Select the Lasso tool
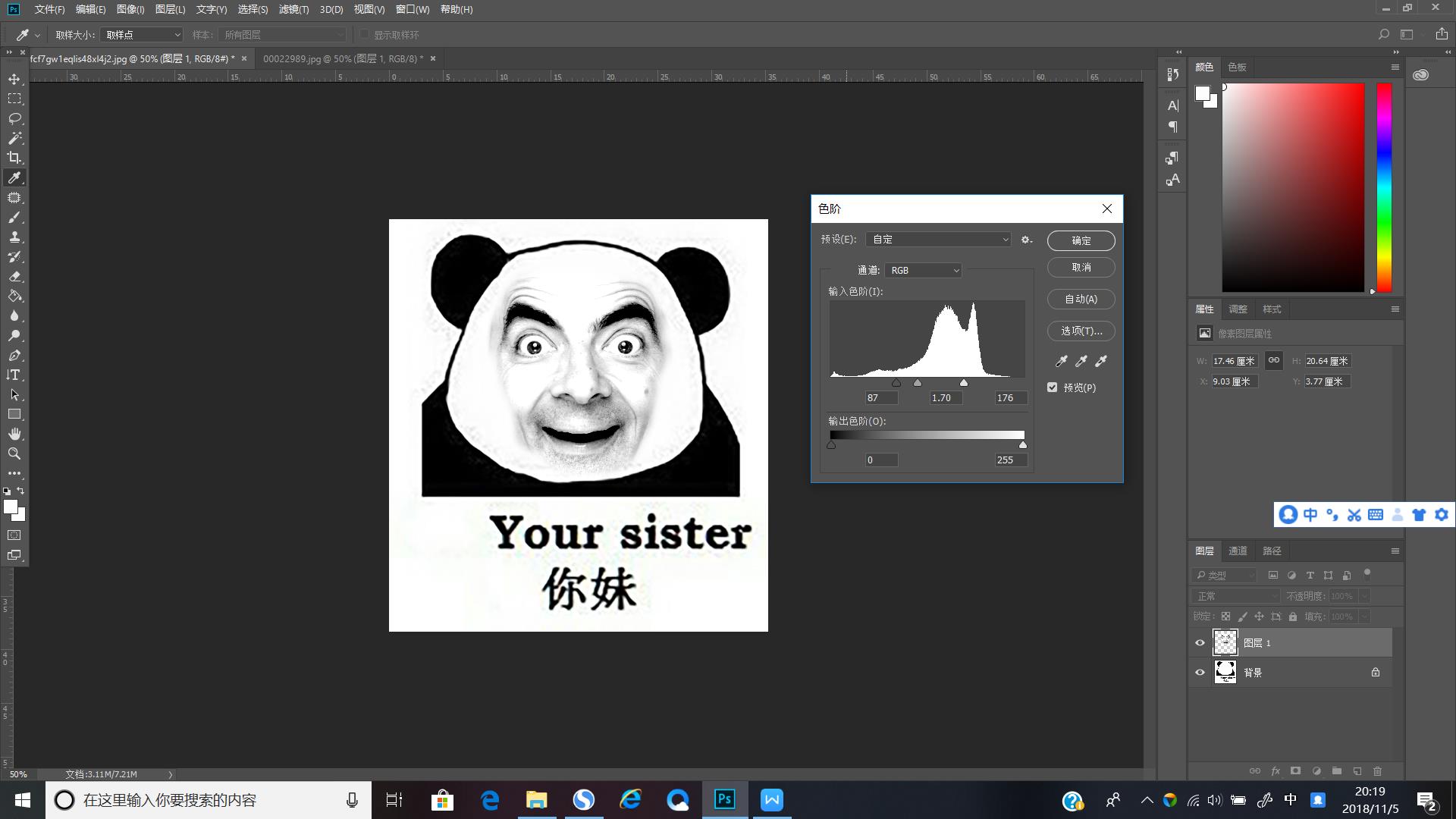Screen dimensions: 1456x819 point(14,118)
